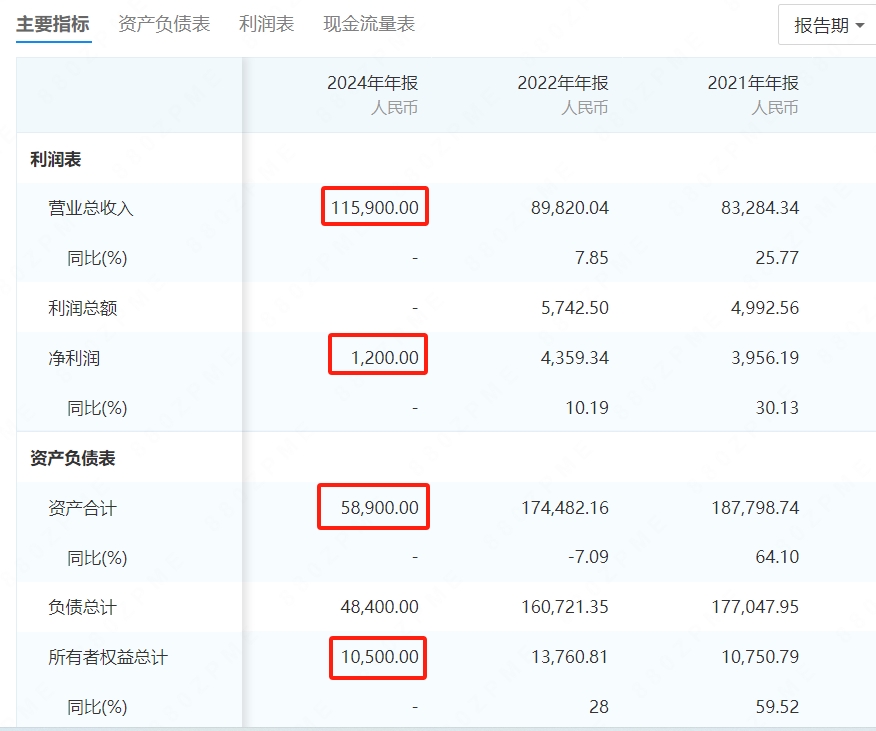
Task: Click 同比(%) label under 所有者权益总计
Action: (97, 708)
